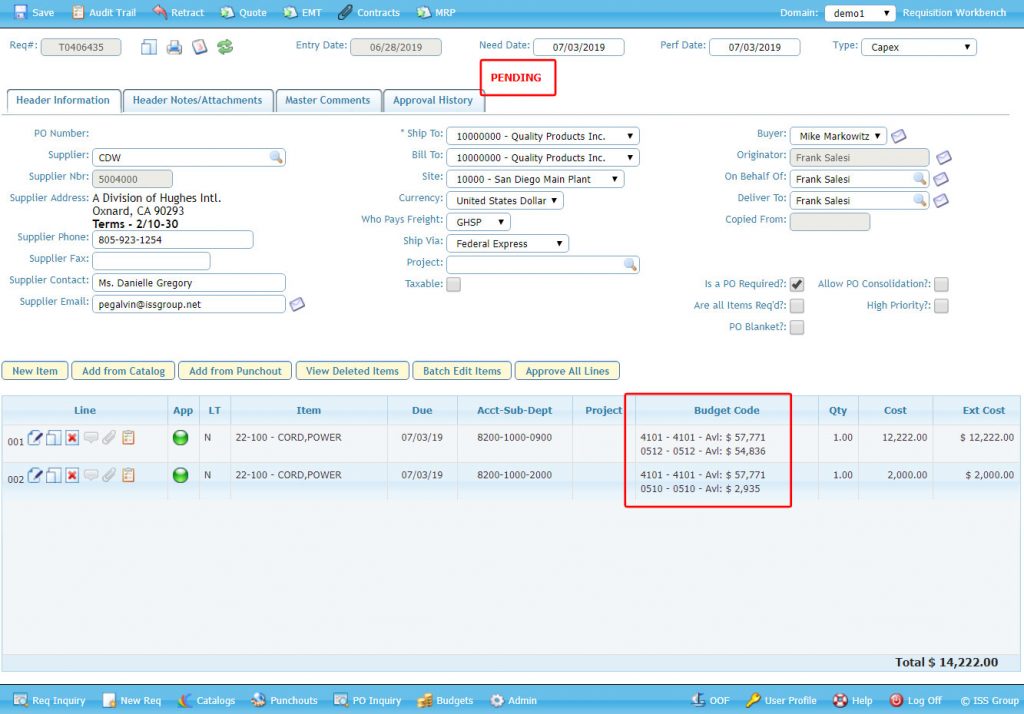Edit line 001 using the pencil icon

pyautogui.click(x=35, y=438)
